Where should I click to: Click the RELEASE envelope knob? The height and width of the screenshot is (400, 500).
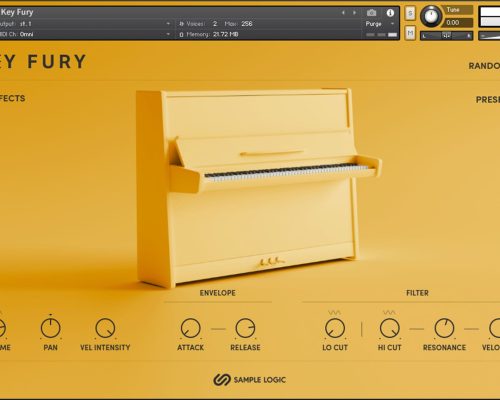(245, 328)
